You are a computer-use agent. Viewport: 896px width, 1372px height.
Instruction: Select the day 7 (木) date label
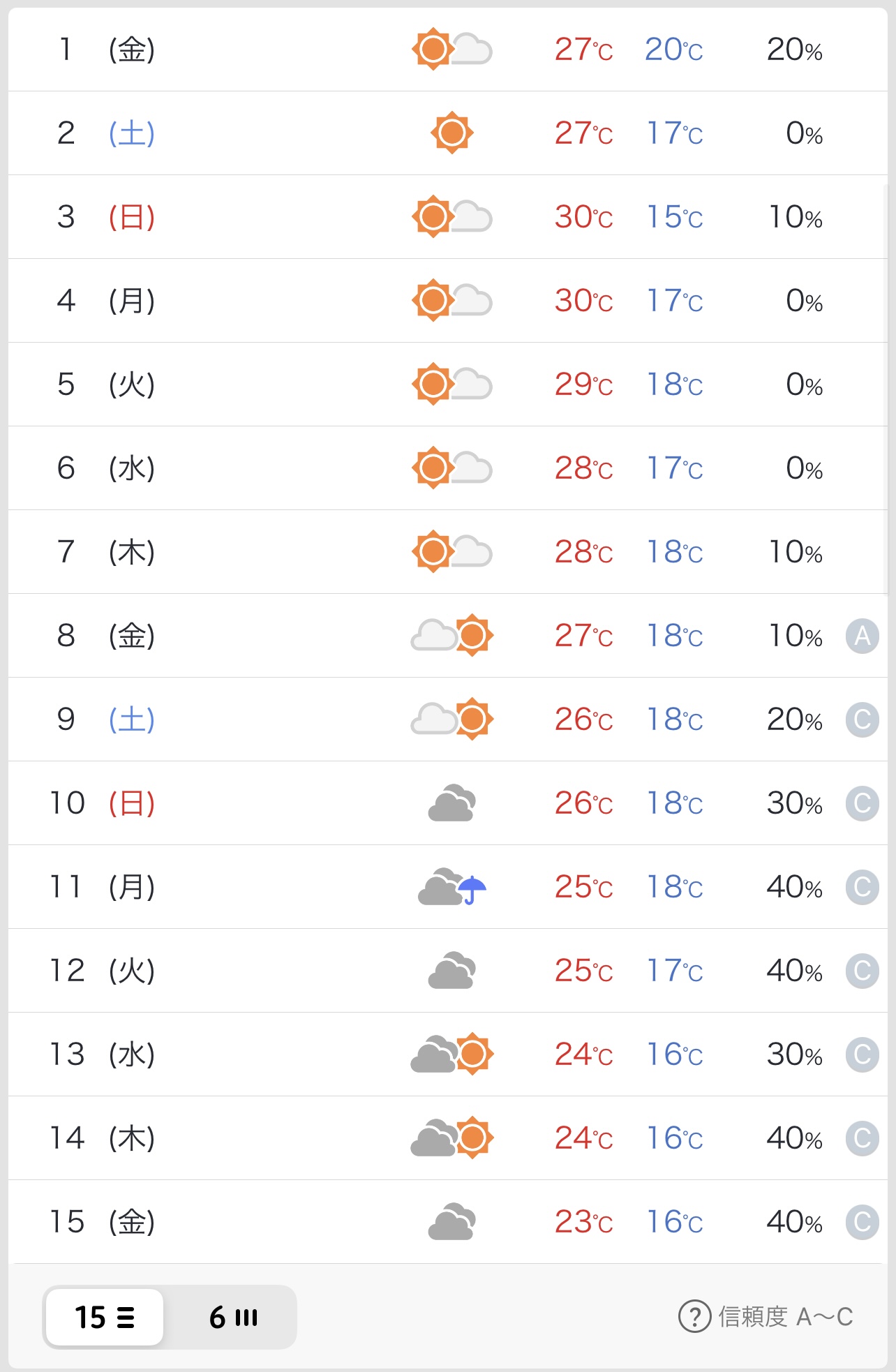coord(105,552)
